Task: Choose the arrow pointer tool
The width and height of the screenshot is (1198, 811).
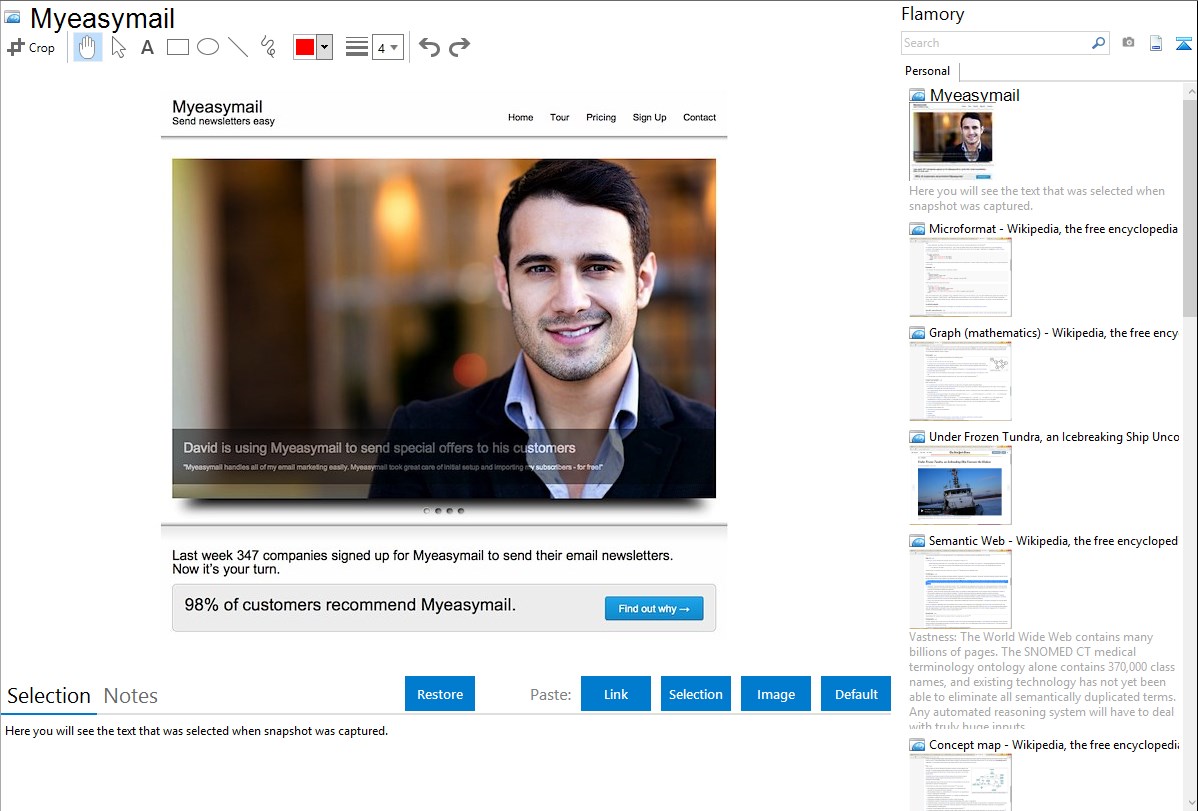Action: [x=119, y=47]
